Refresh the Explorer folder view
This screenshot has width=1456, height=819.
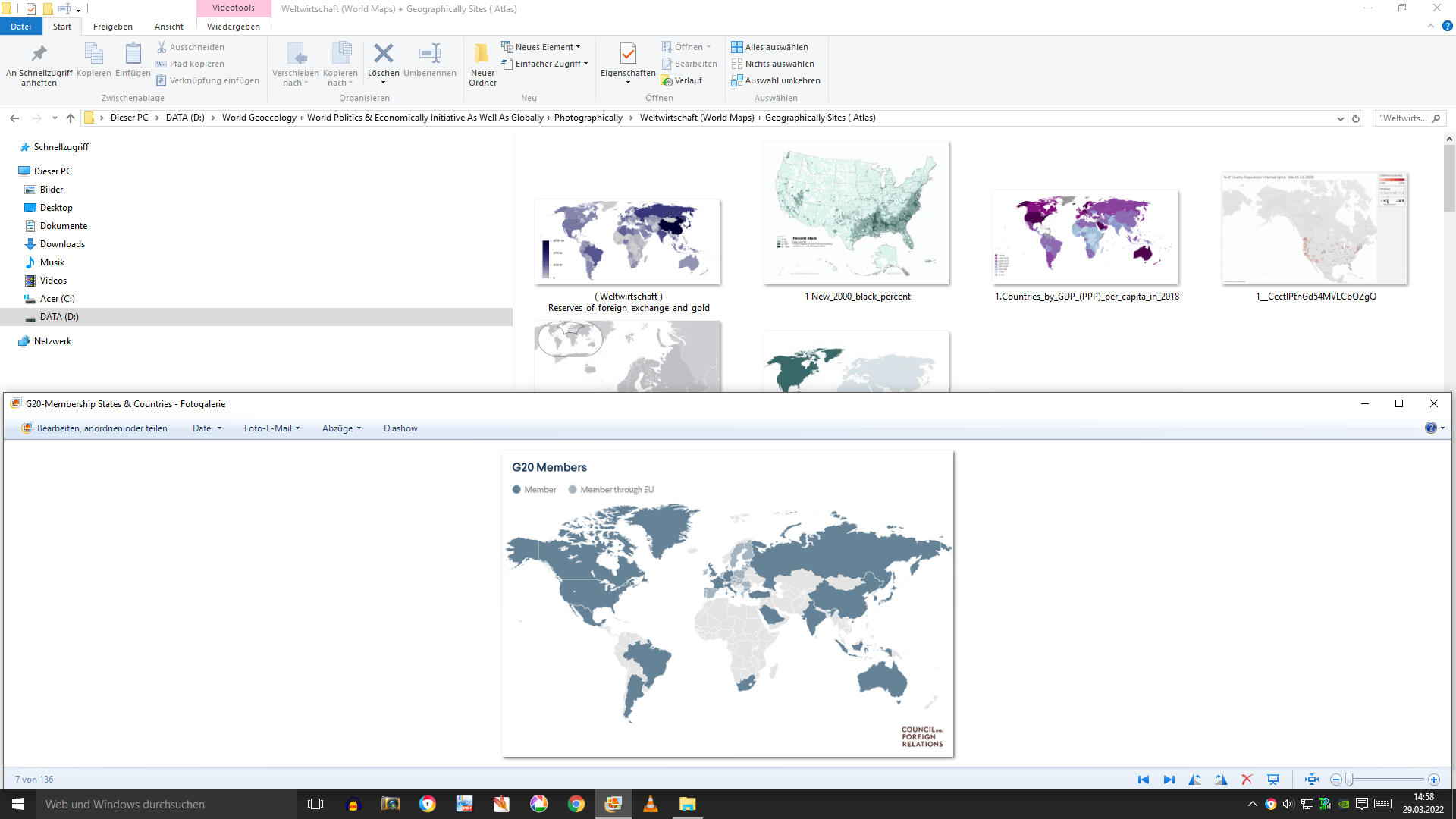tap(1356, 118)
